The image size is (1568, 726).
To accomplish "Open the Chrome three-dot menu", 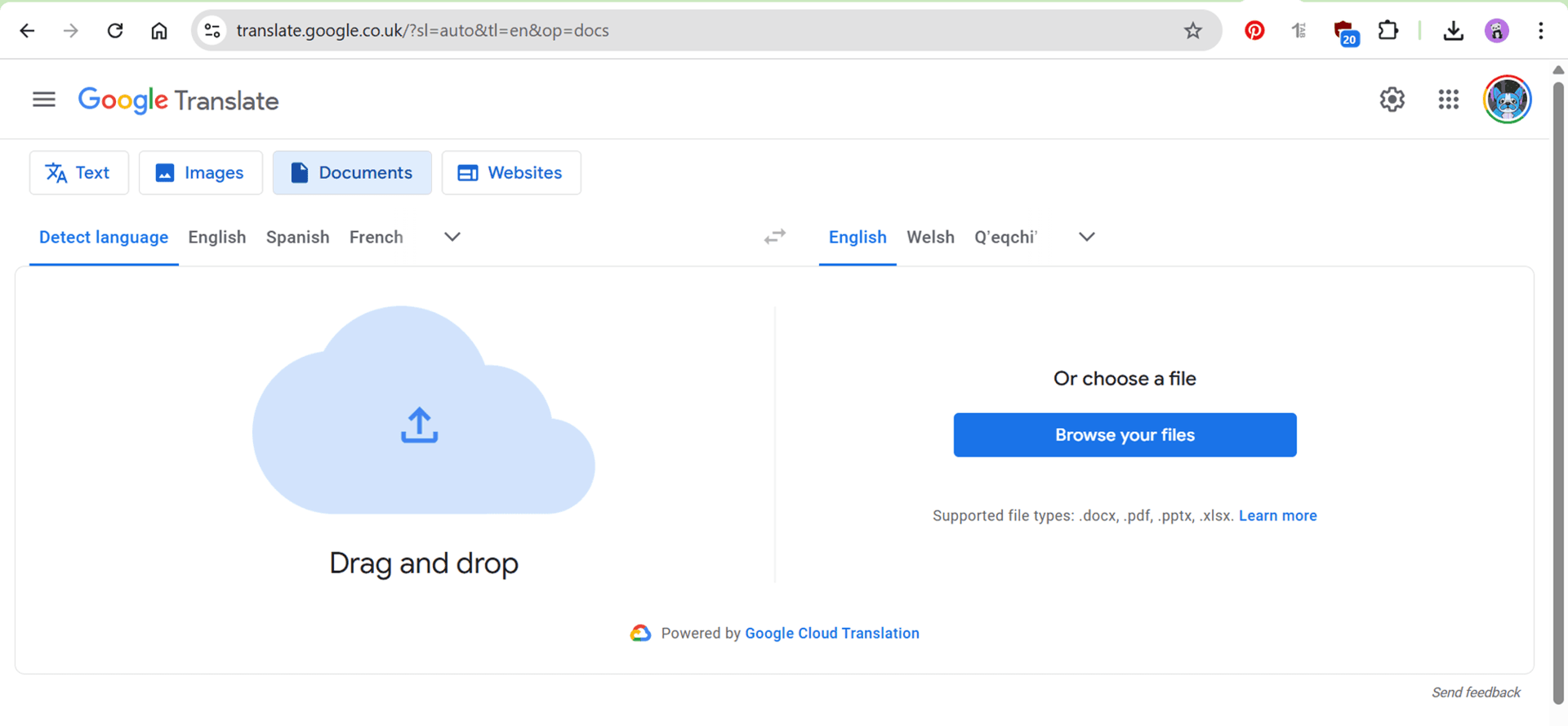I will (1540, 31).
